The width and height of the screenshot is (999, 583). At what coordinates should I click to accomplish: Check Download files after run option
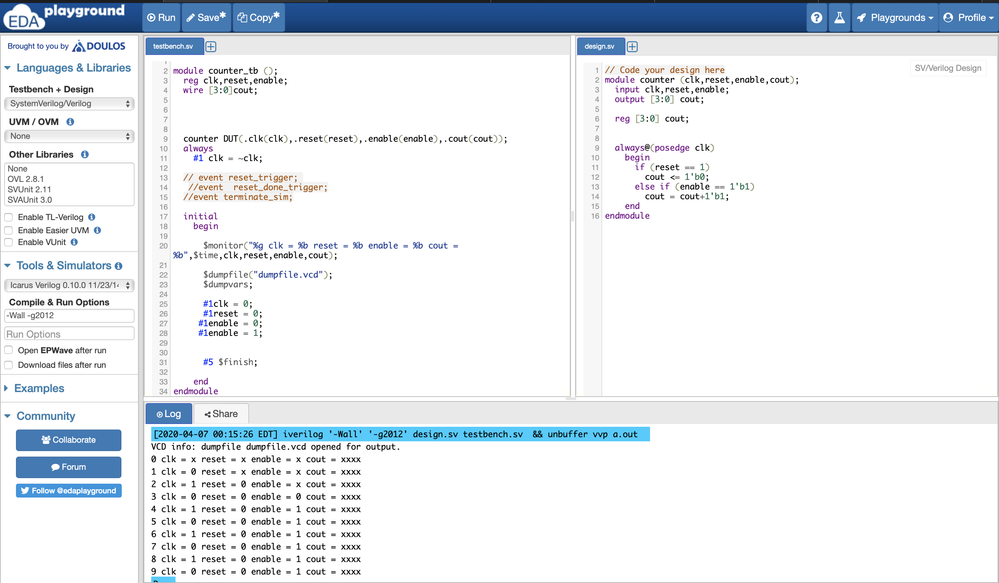(9, 365)
